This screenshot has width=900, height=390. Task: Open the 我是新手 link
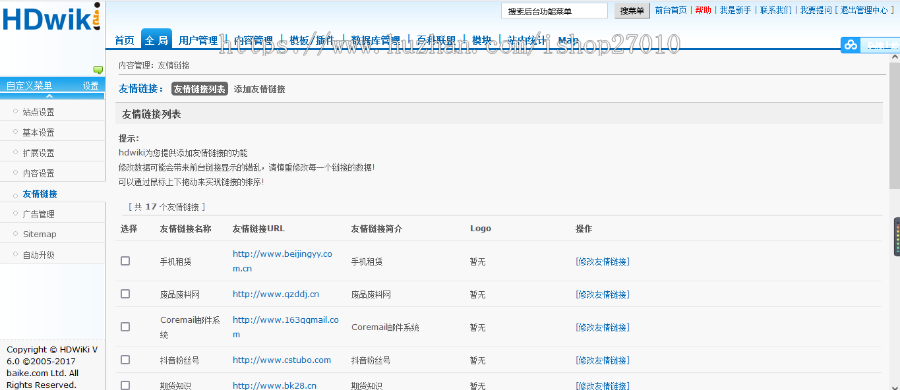(735, 10)
